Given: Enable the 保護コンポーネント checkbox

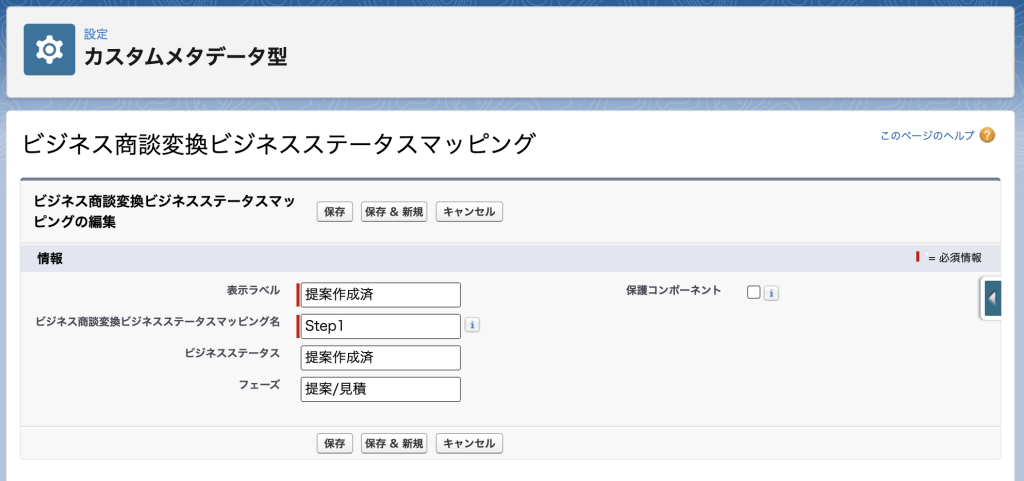Looking at the screenshot, I should (x=754, y=292).
